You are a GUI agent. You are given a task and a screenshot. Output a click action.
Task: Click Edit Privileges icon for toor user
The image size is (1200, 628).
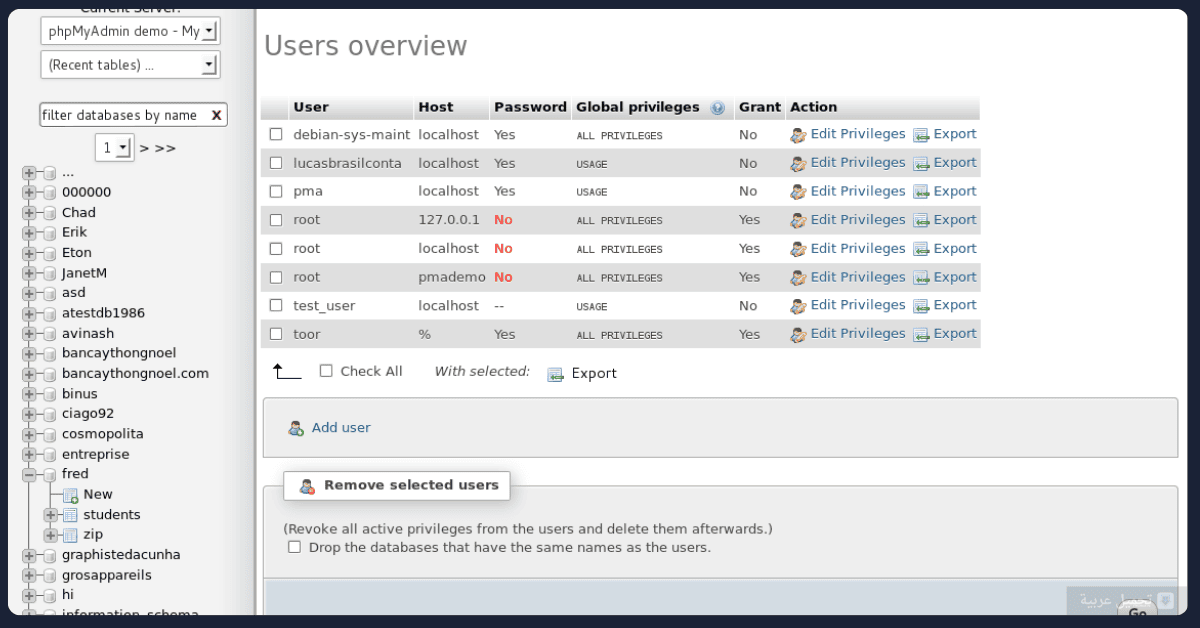(x=797, y=335)
